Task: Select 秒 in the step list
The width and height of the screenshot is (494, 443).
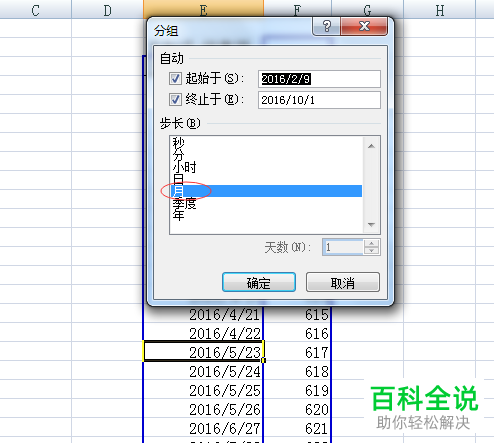Action: point(266,143)
